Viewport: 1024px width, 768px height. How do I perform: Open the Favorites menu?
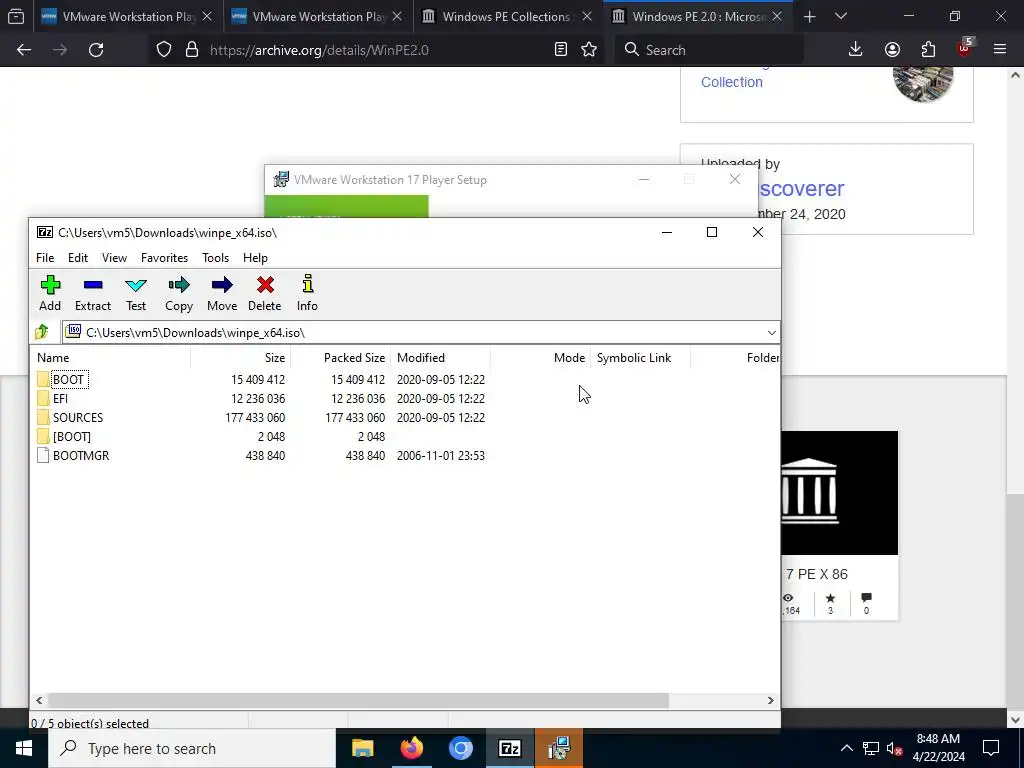coord(165,258)
